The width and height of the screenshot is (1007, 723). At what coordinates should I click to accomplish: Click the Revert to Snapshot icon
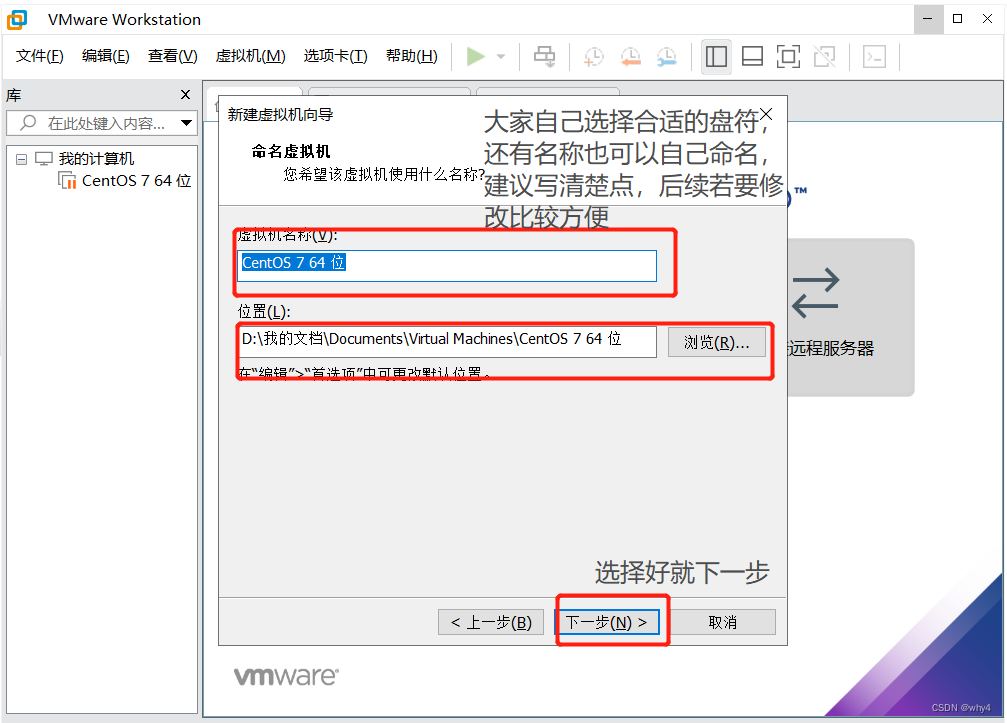[630, 57]
